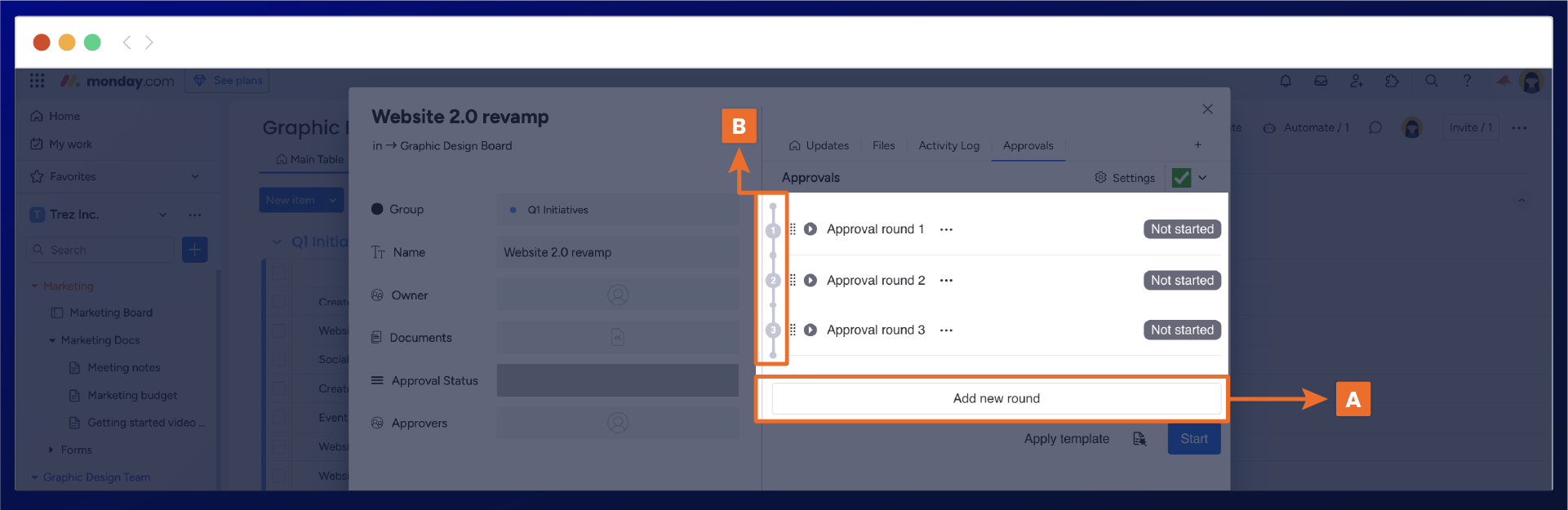Click the invite members person icon
Image resolution: width=1568 pixels, height=510 pixels.
[1357, 81]
